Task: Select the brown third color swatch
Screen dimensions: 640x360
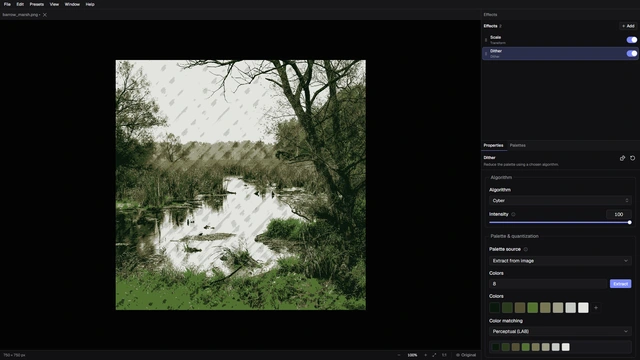Action: point(520,308)
